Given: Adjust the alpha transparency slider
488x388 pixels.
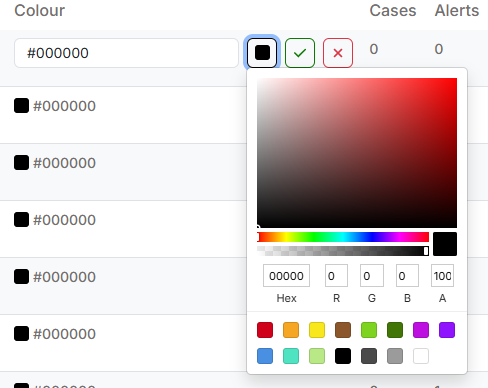Looking at the screenshot, I should [x=343, y=251].
